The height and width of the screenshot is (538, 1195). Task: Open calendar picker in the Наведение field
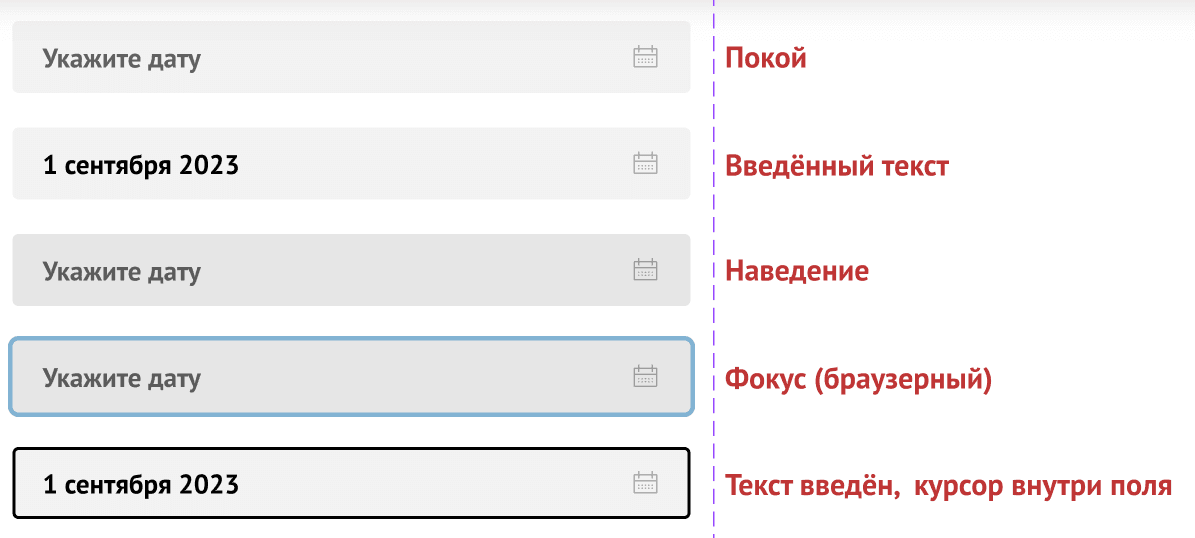pyautogui.click(x=646, y=270)
